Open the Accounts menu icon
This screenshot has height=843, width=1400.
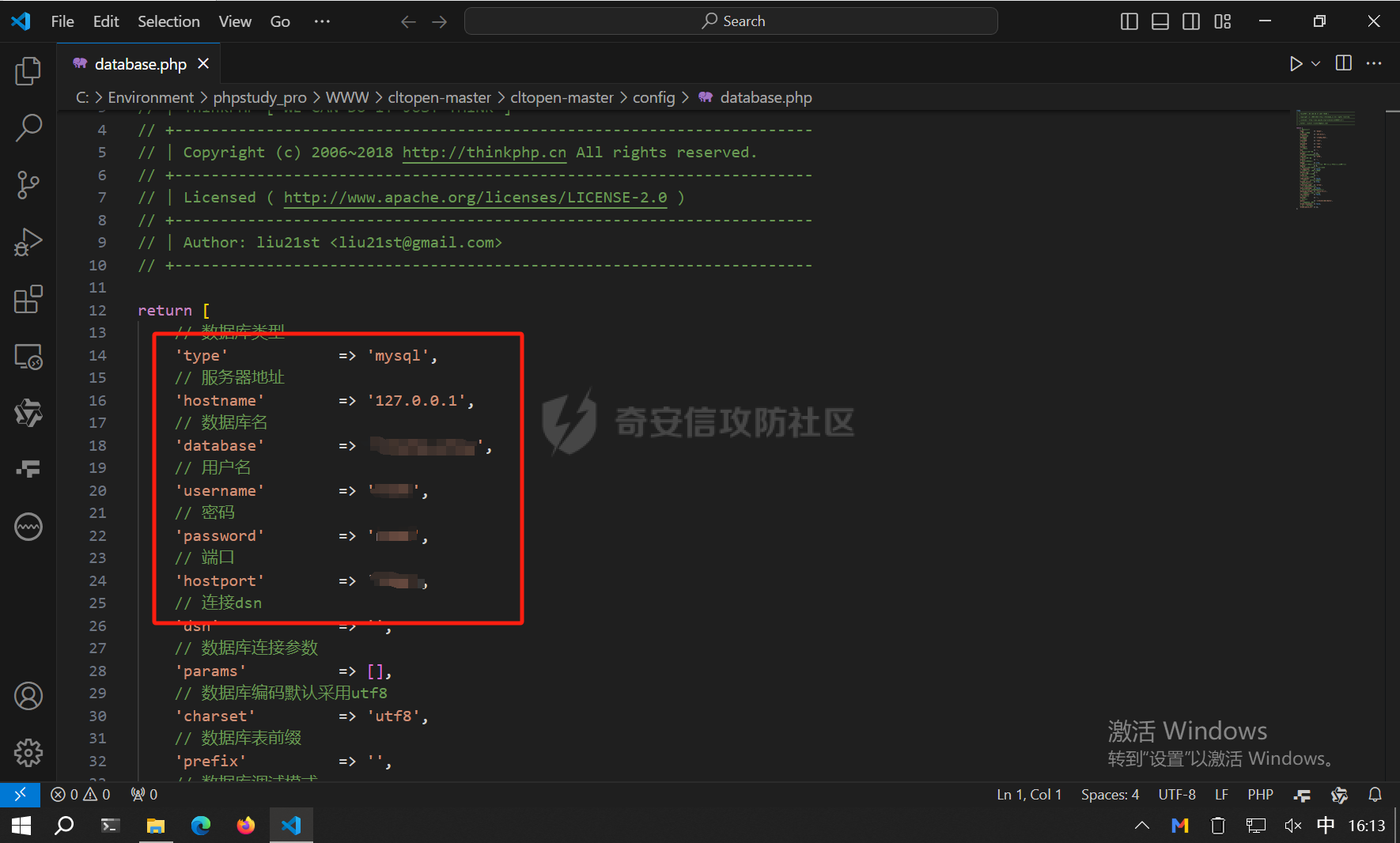coord(28,696)
